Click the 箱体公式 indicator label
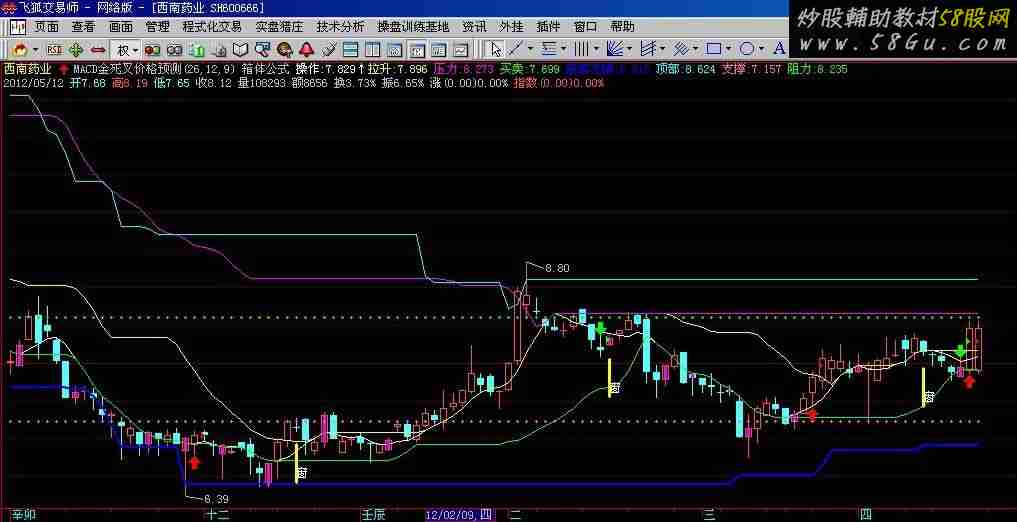This screenshot has height=522, width=1017. pos(265,69)
